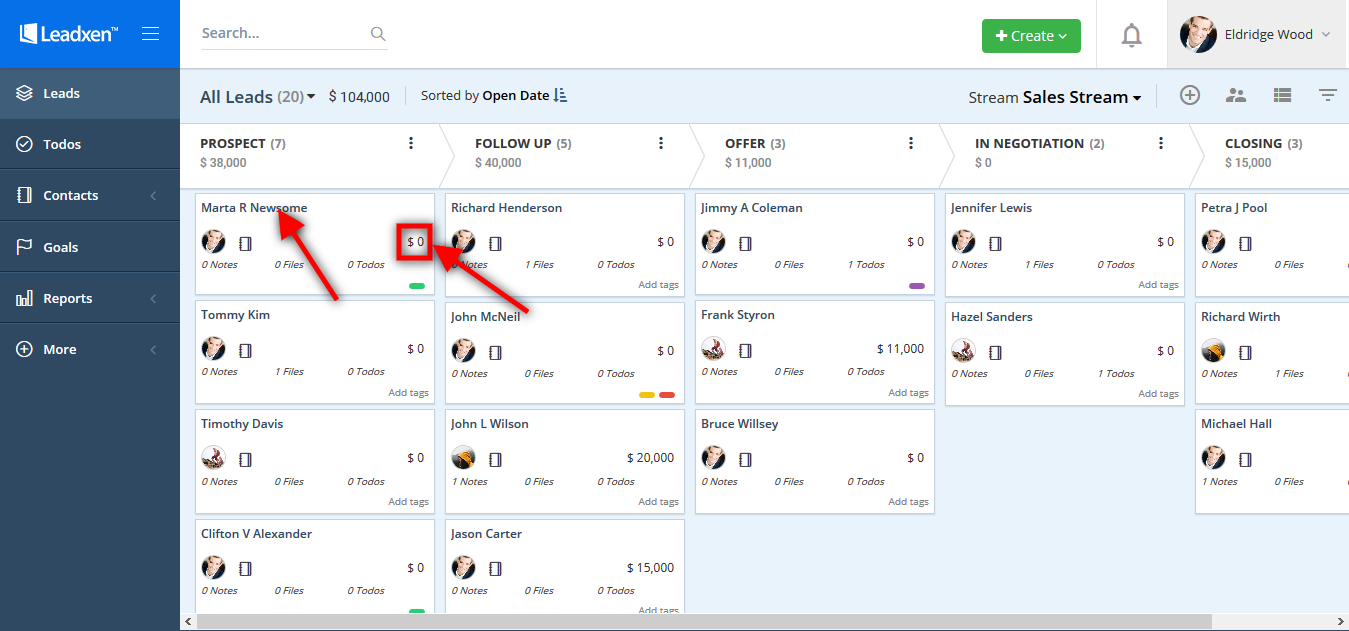Open the team members people icon
Screen dimensions: 1349x631
coord(1236,95)
